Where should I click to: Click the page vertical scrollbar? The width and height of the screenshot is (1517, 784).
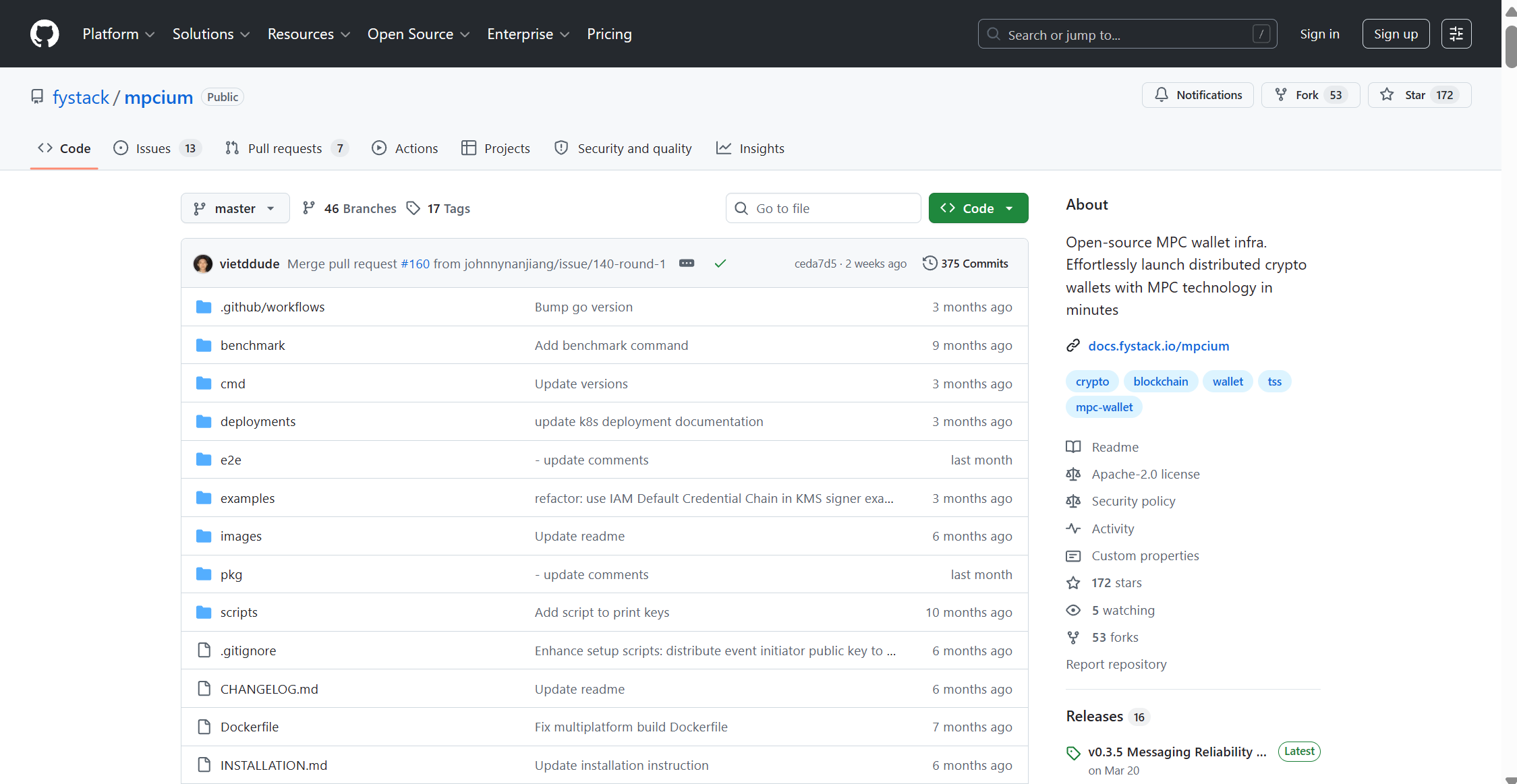point(1510,47)
